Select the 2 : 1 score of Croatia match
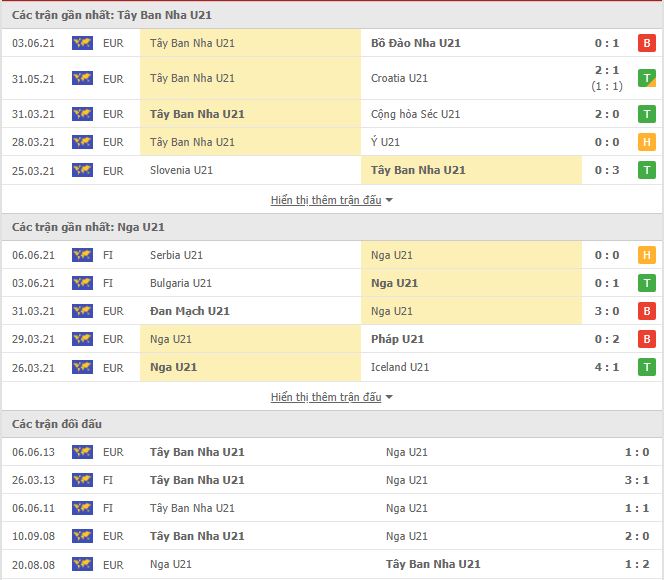The height and width of the screenshot is (580, 664). (607, 70)
